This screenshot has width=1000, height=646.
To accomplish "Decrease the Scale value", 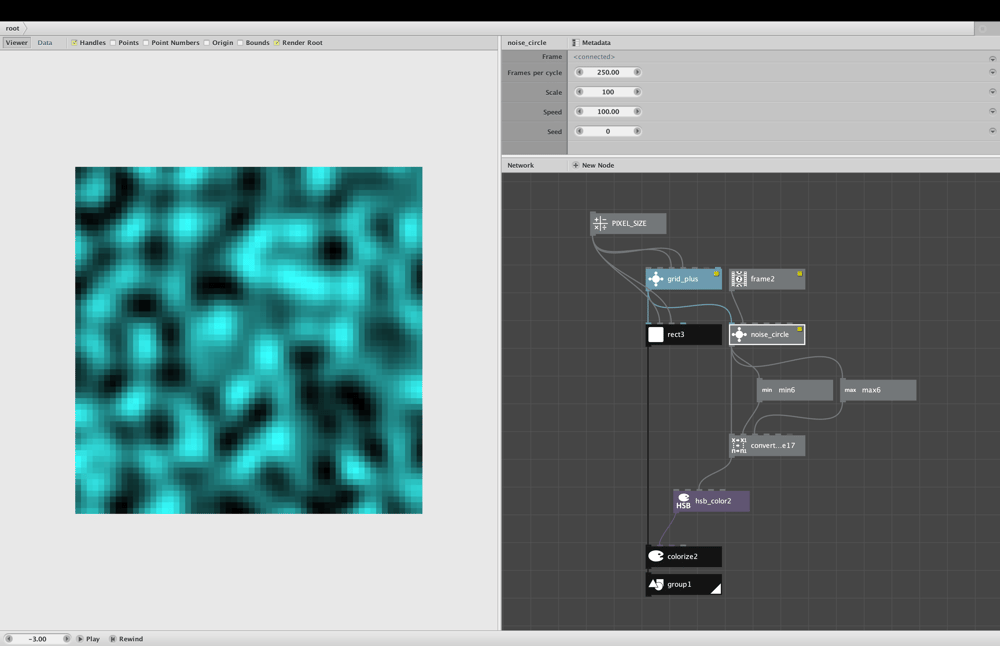I will (580, 92).
